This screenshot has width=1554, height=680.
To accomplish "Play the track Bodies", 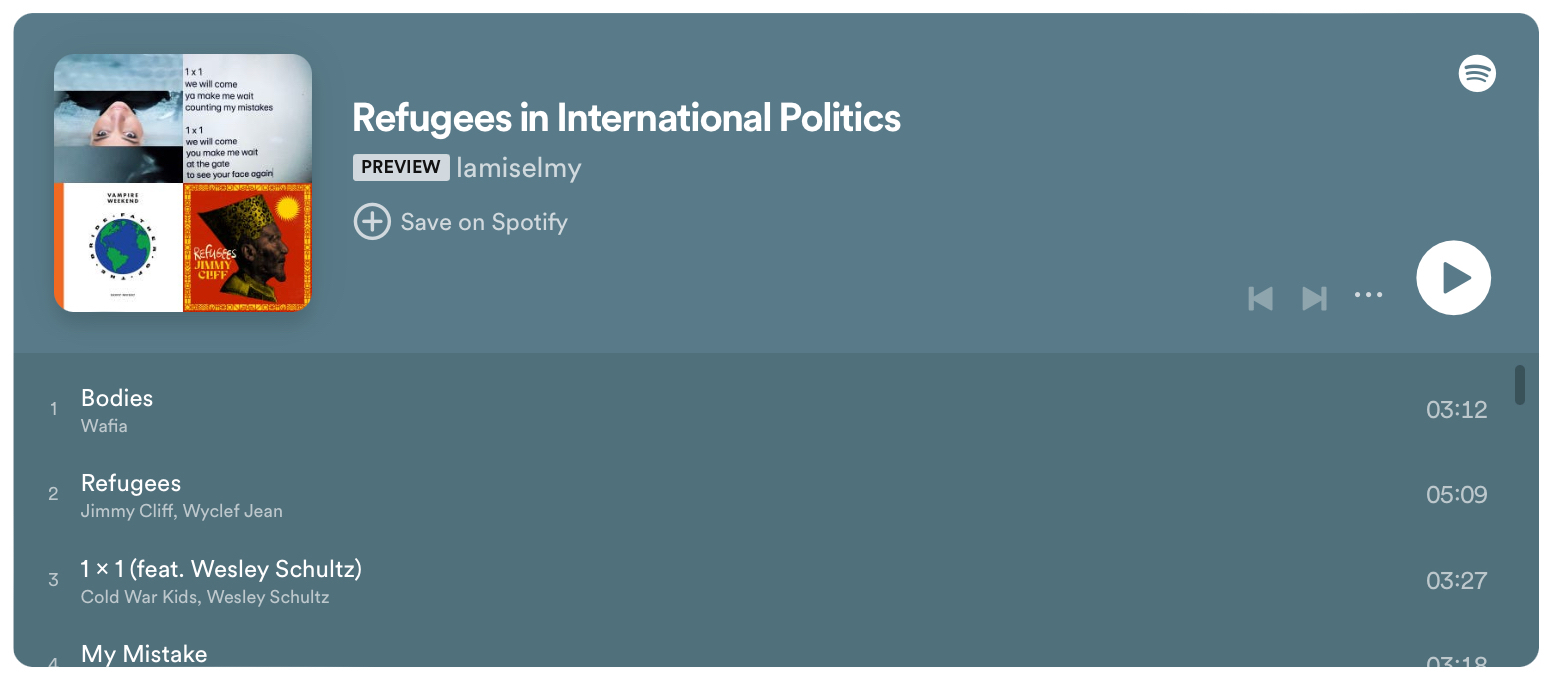I will [117, 398].
